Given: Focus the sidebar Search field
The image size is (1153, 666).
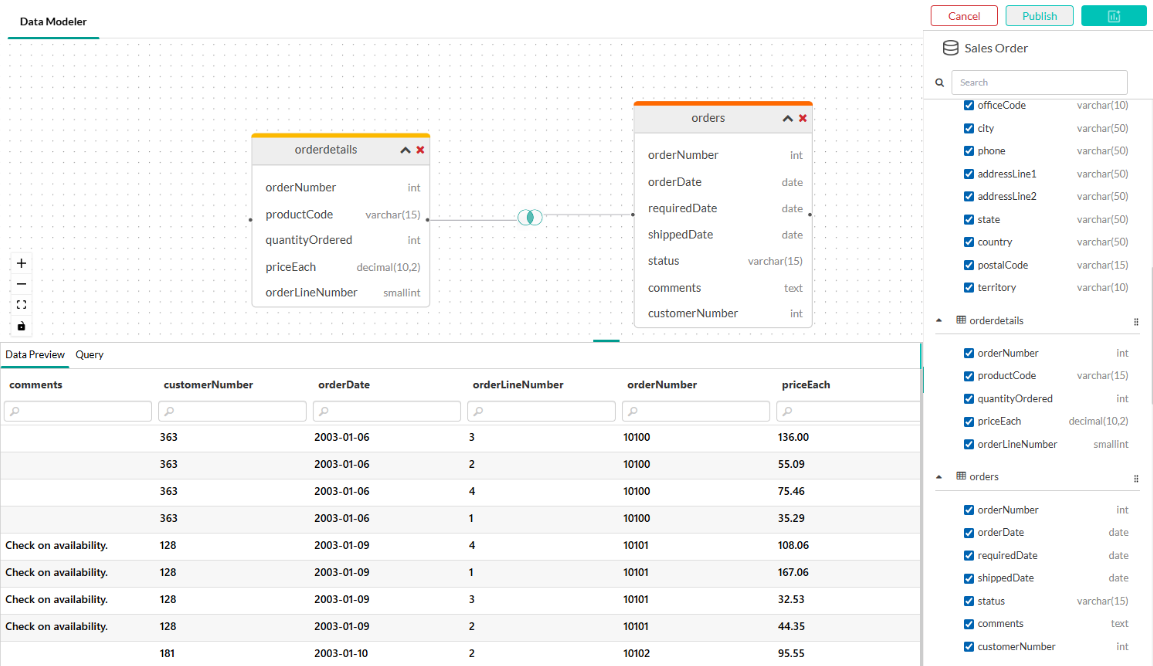Looking at the screenshot, I should 1039,82.
